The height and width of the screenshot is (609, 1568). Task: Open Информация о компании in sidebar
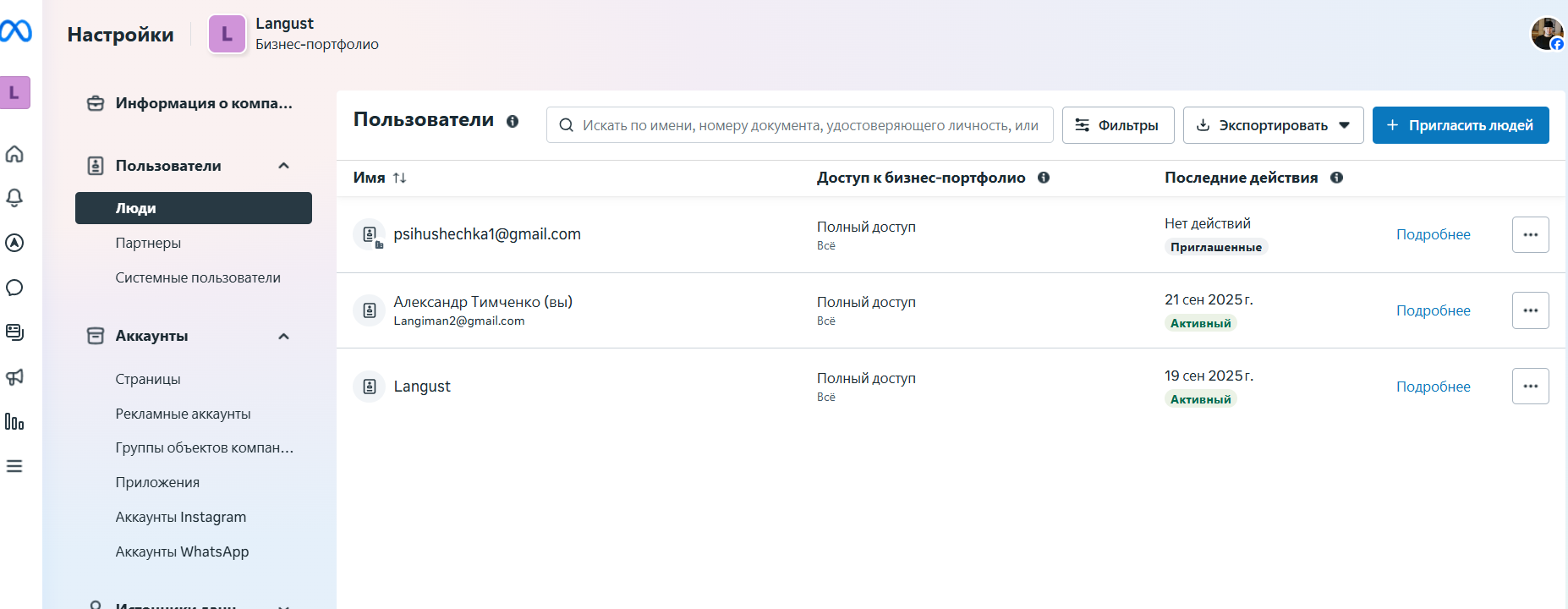193,103
